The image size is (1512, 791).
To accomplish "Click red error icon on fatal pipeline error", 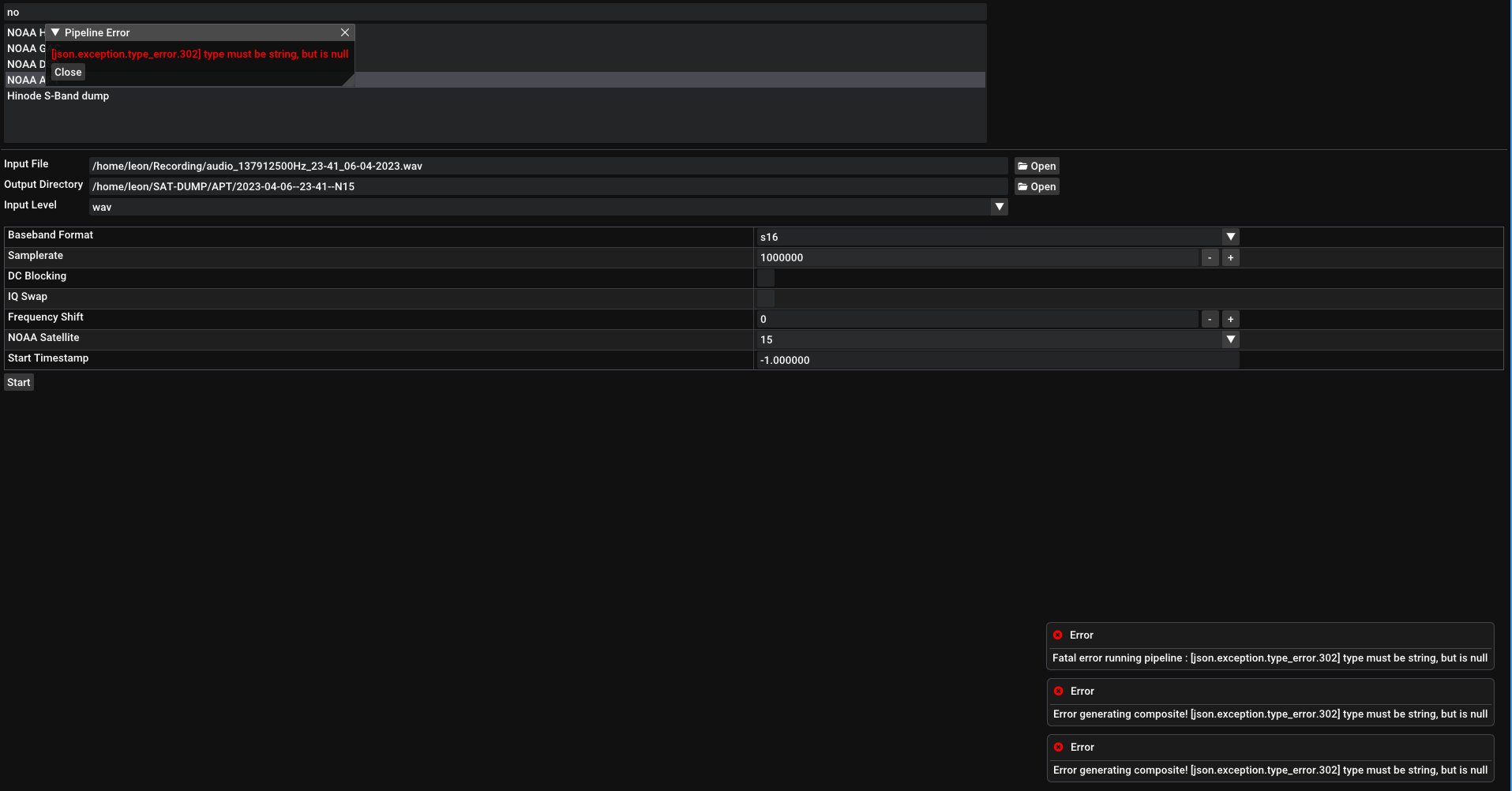I will [x=1059, y=635].
